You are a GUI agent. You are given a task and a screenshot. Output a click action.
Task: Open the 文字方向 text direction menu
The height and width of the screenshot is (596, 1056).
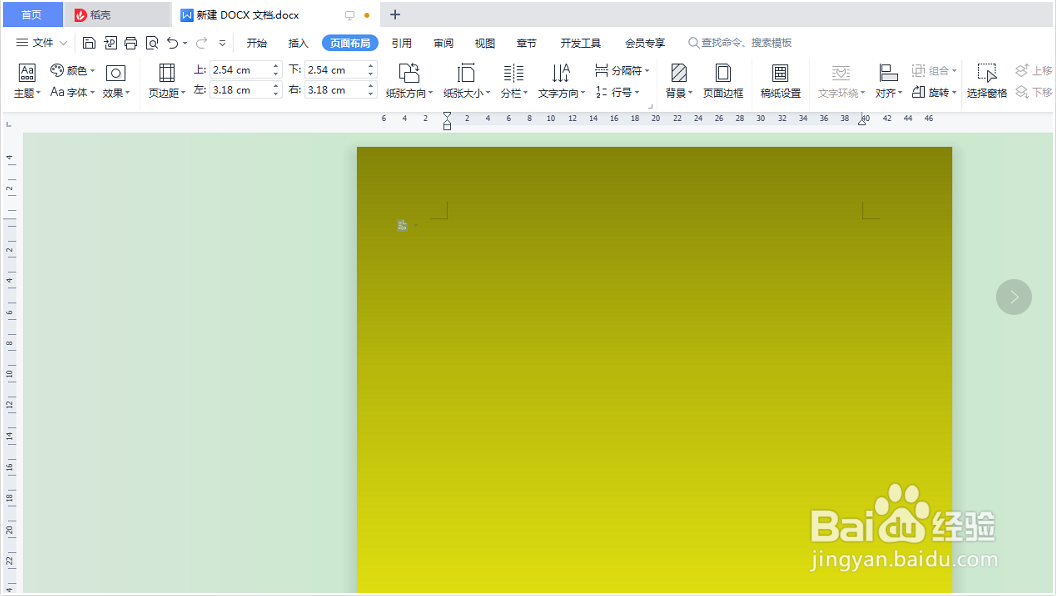(561, 80)
